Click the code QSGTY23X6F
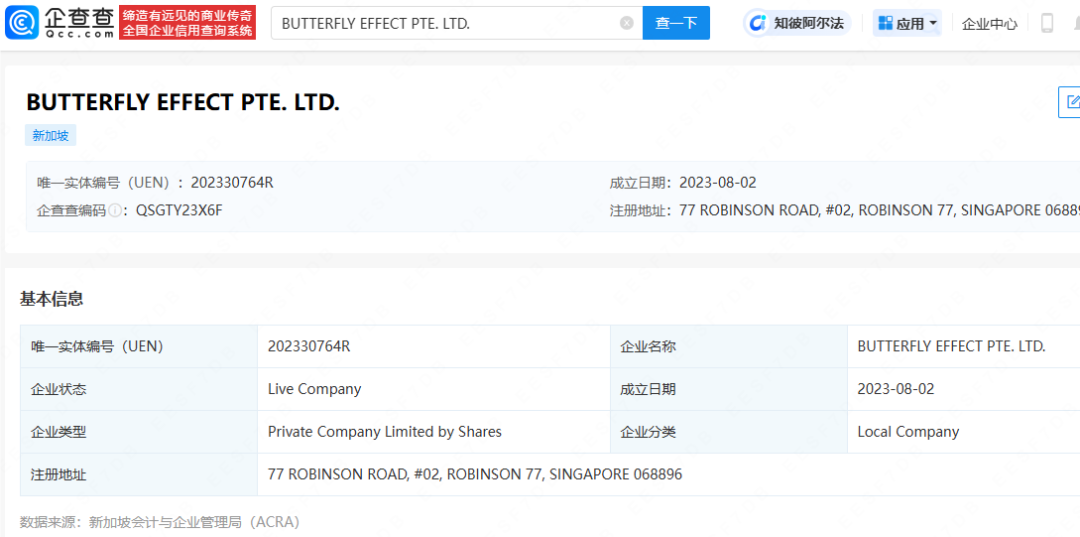The image size is (1080, 537). (x=179, y=211)
